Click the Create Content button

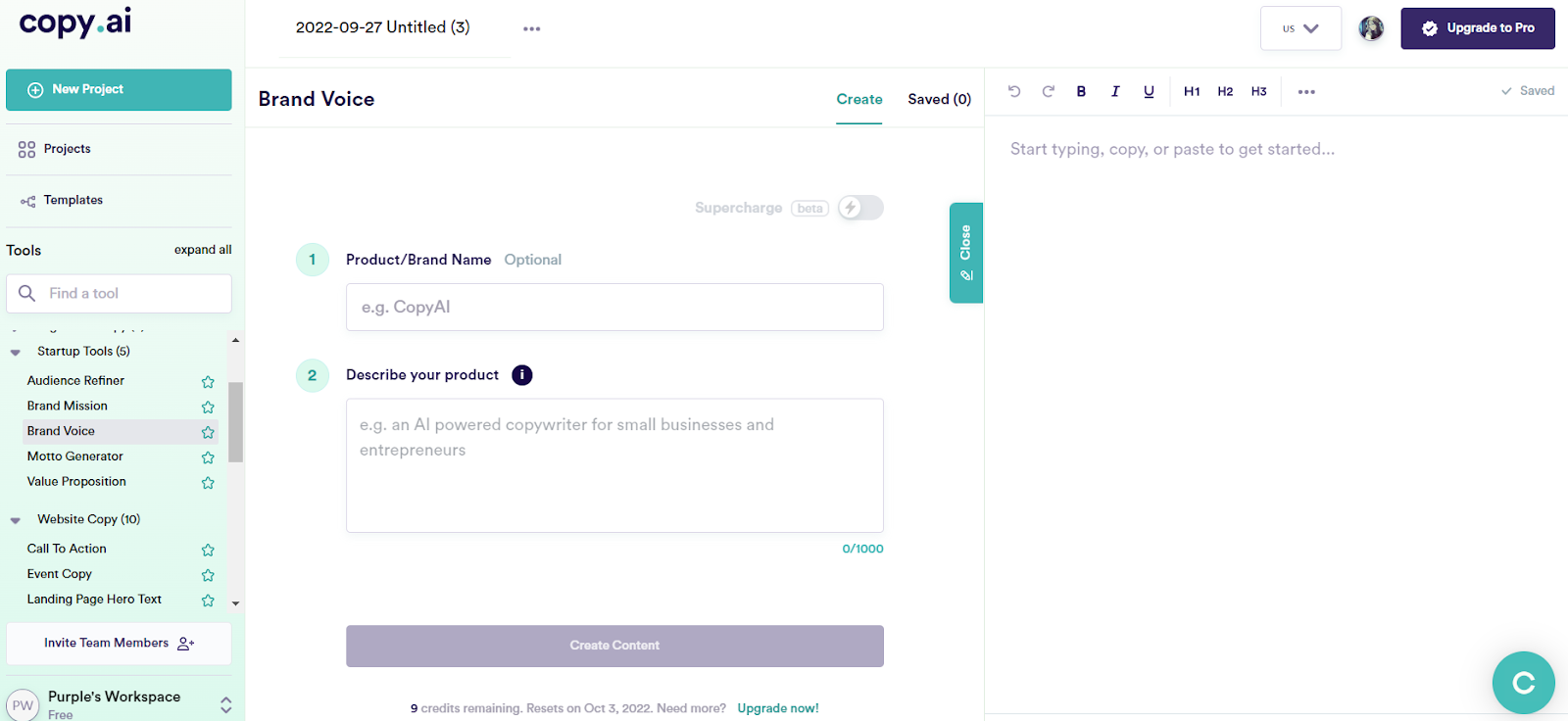[x=614, y=646]
